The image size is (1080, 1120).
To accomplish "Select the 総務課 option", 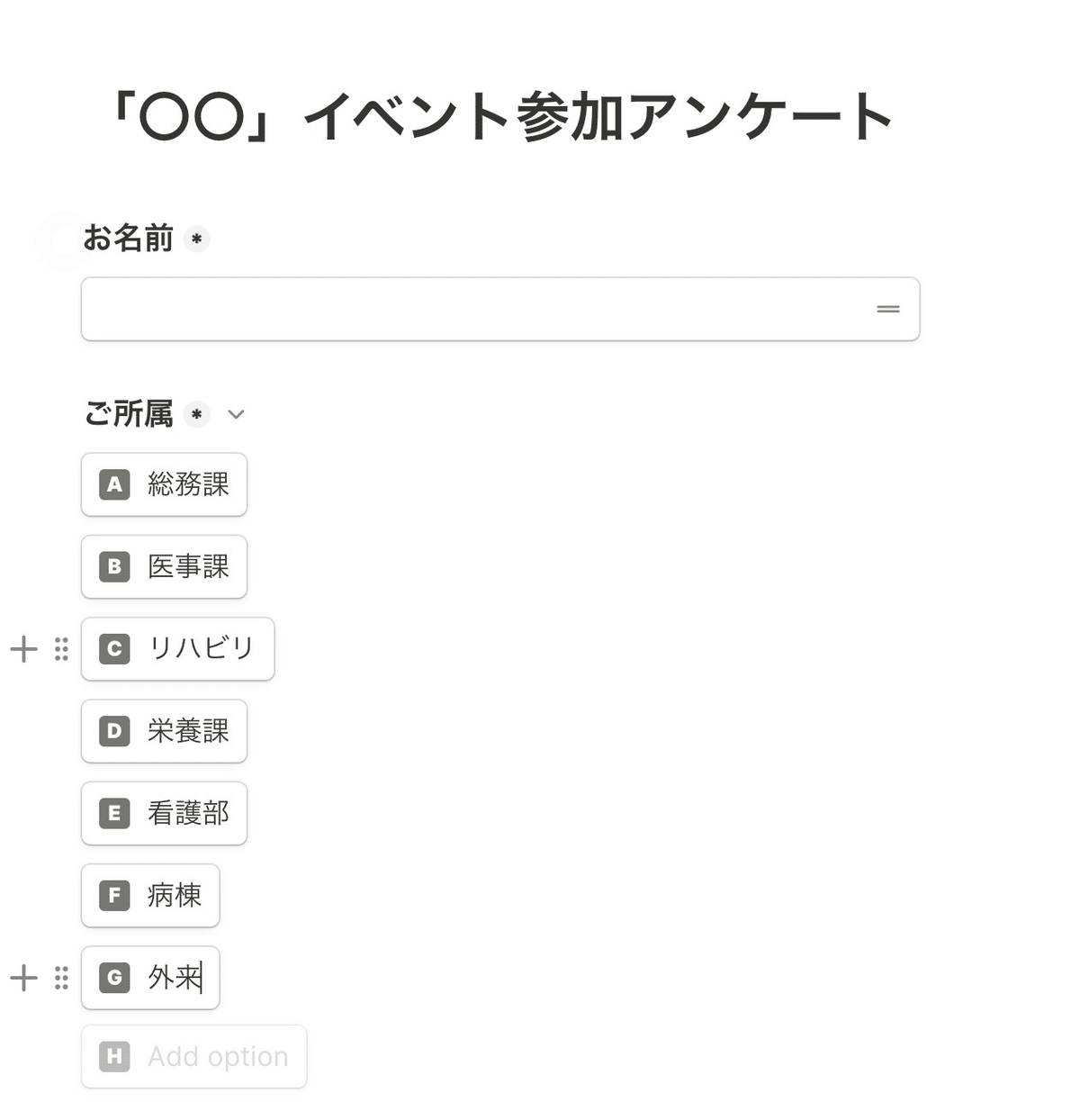I will (164, 484).
